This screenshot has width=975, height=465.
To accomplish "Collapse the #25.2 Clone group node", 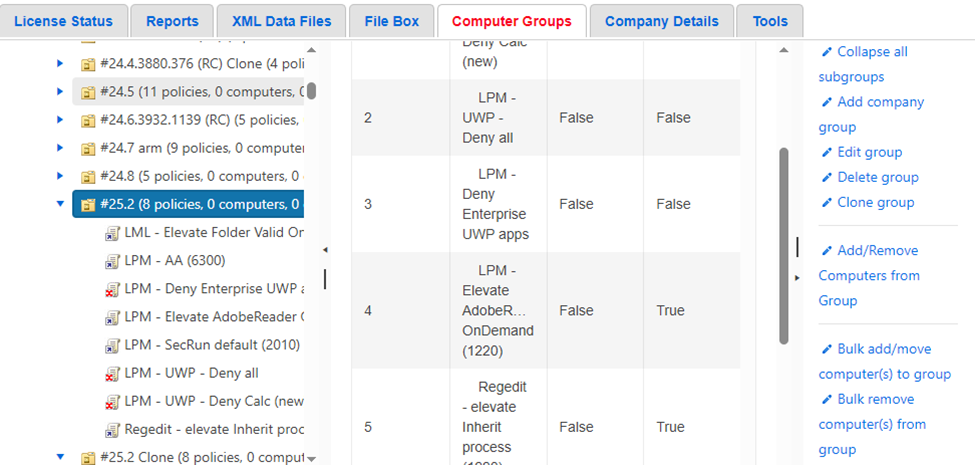I will coord(60,457).
